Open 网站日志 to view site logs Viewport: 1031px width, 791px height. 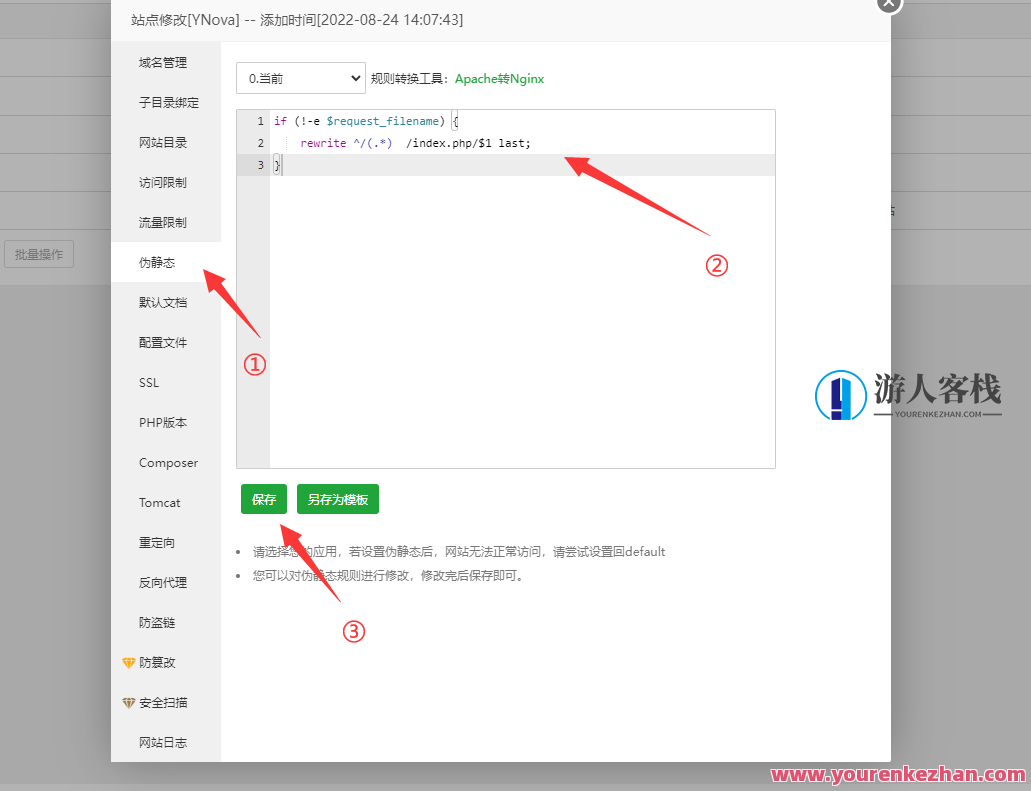(161, 742)
